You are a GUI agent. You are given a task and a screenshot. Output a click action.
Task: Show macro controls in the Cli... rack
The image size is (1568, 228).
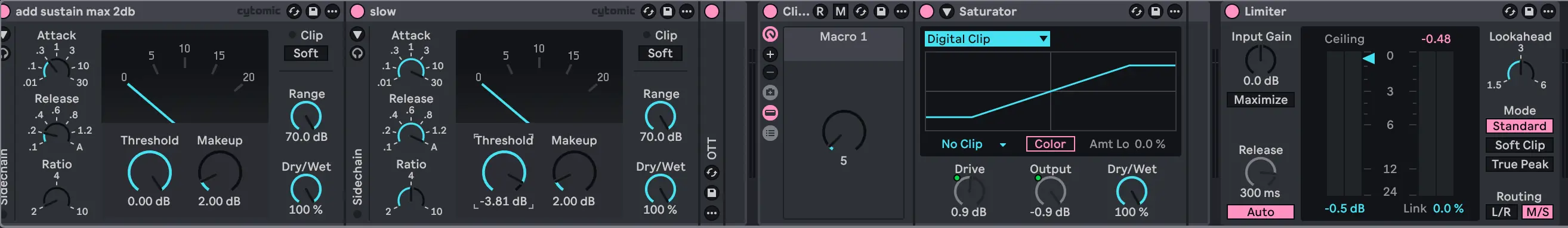click(770, 34)
